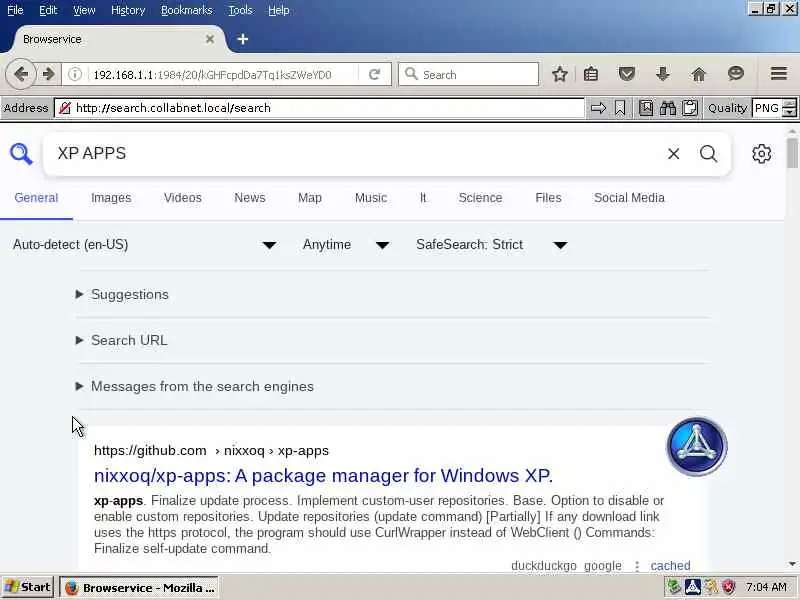The image size is (800, 600).
Task: Open search preferences gear icon
Action: 761,154
